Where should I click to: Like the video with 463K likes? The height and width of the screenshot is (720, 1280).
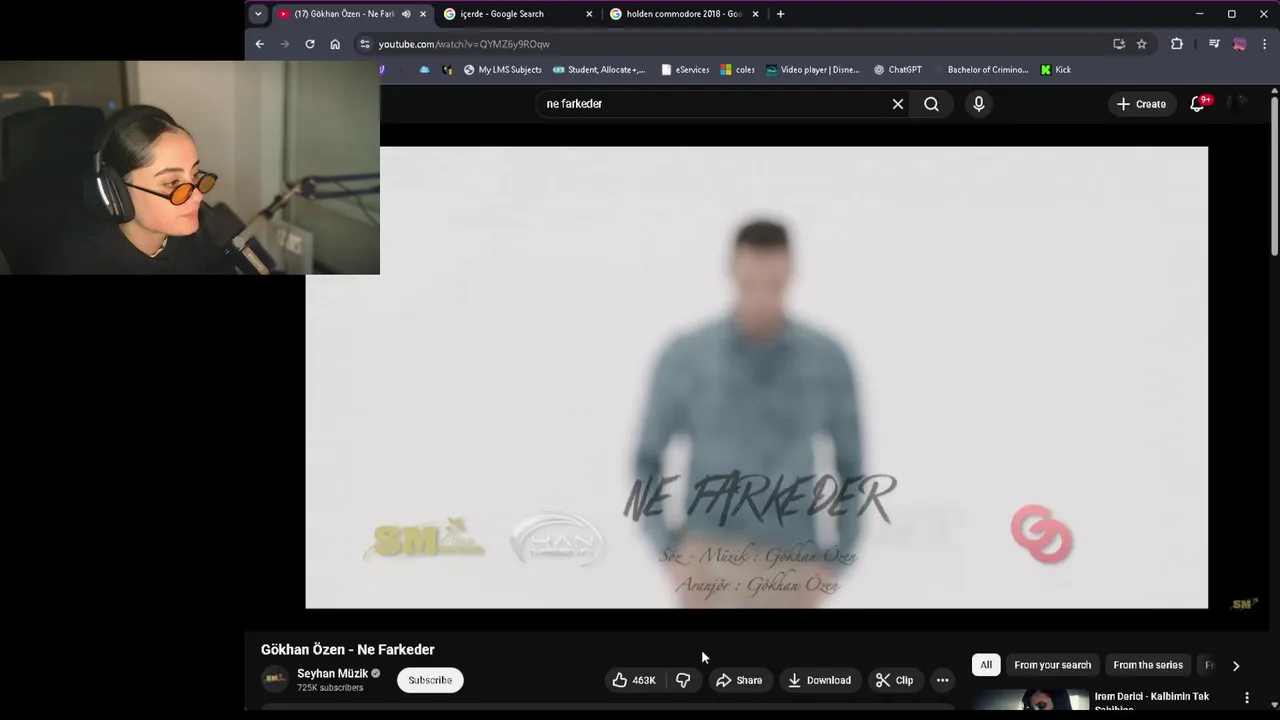(x=634, y=680)
